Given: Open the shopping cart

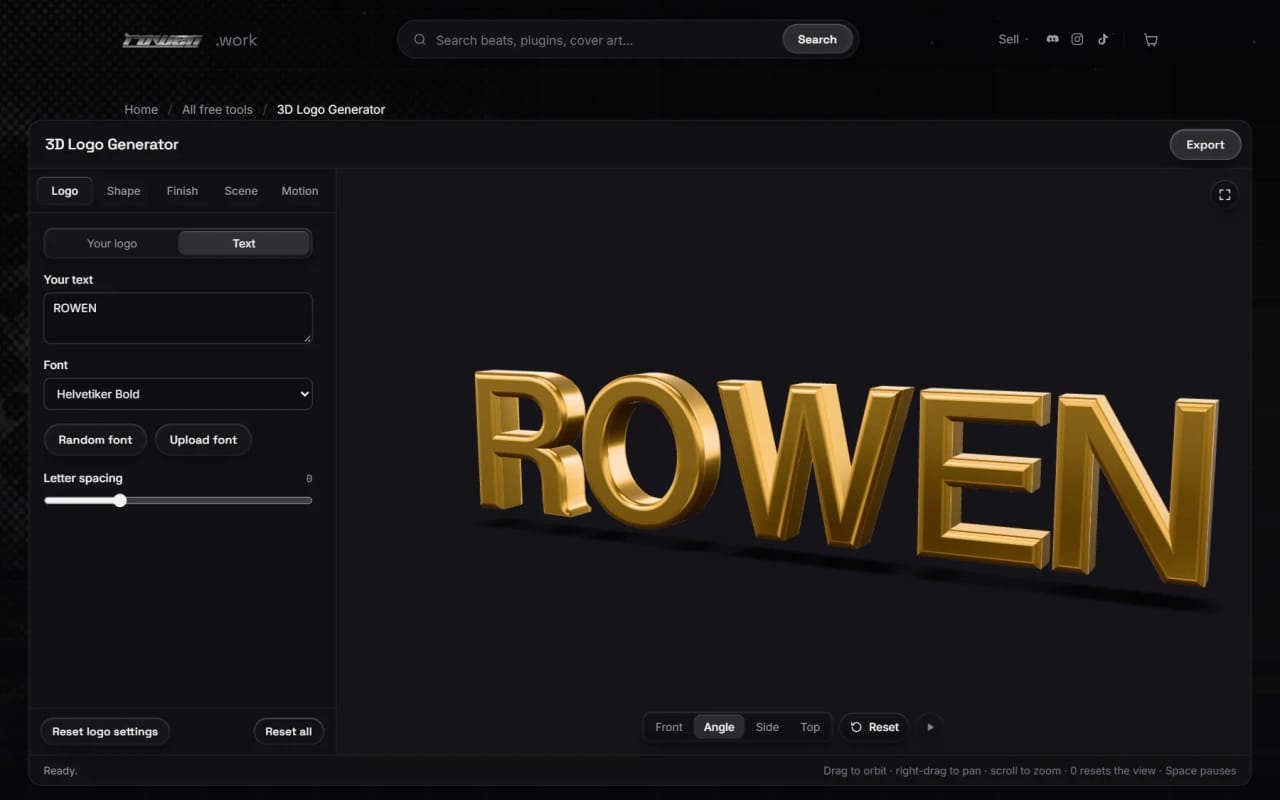Looking at the screenshot, I should click(1151, 40).
